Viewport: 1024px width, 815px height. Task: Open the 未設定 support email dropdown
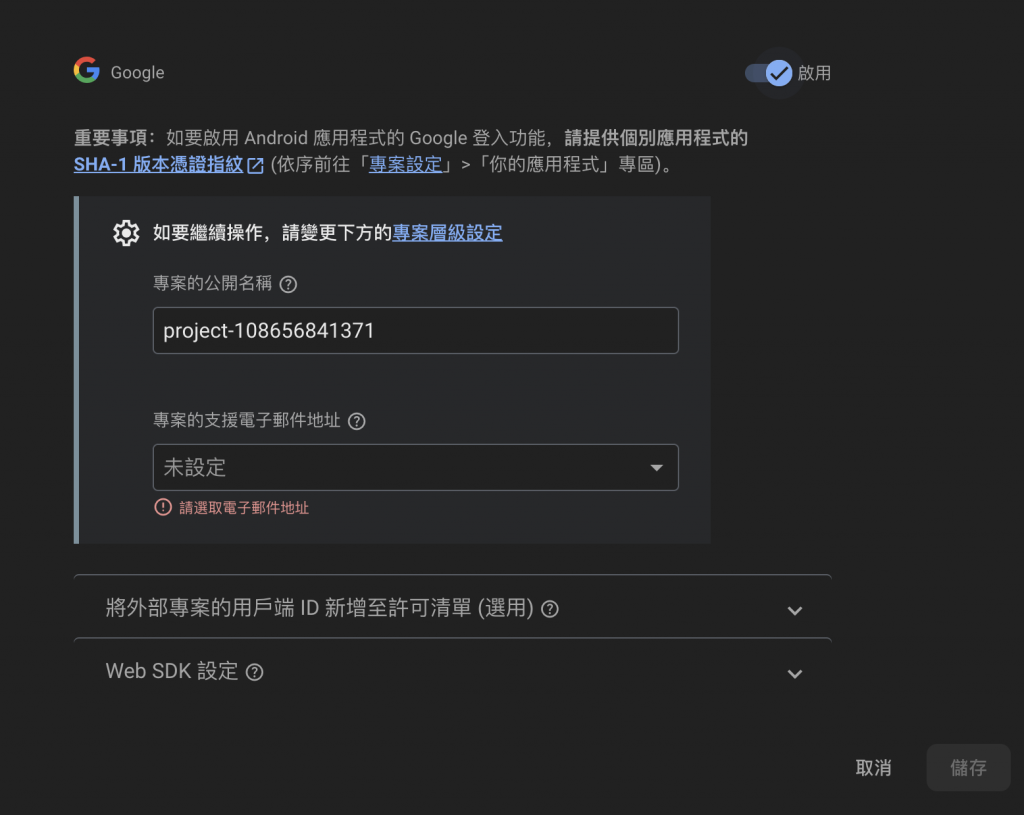415,468
